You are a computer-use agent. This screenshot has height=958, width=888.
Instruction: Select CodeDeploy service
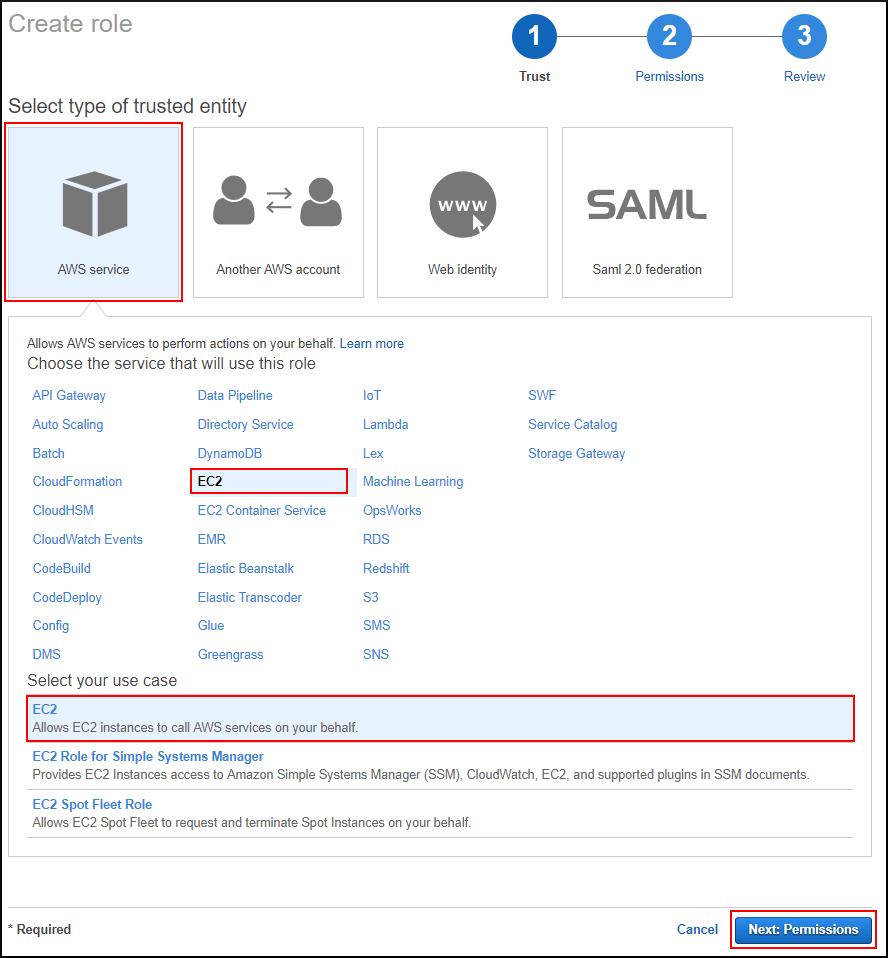(x=67, y=598)
